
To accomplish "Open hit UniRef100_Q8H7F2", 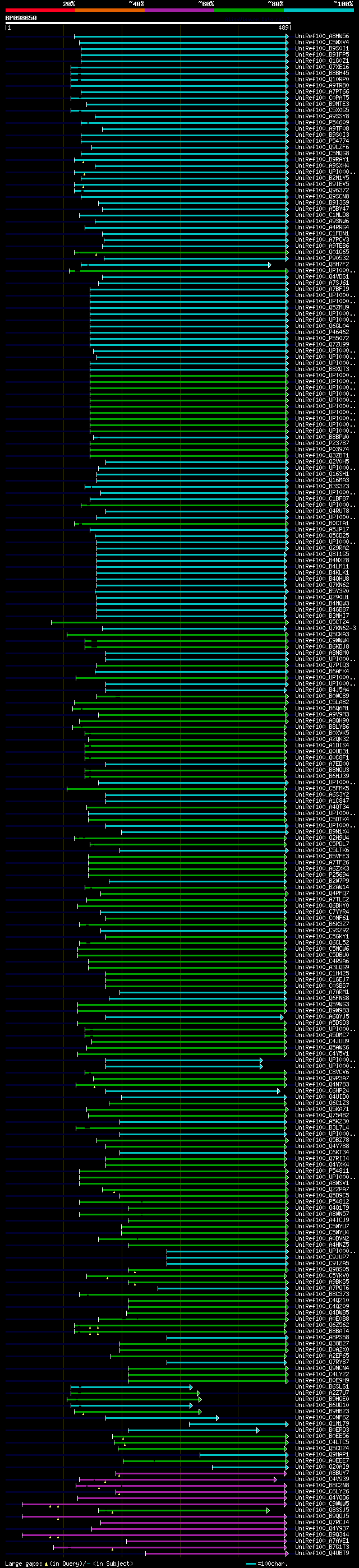I will 322,264.
